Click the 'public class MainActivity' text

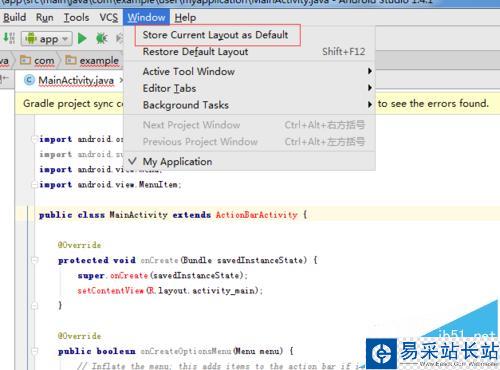click(103, 215)
